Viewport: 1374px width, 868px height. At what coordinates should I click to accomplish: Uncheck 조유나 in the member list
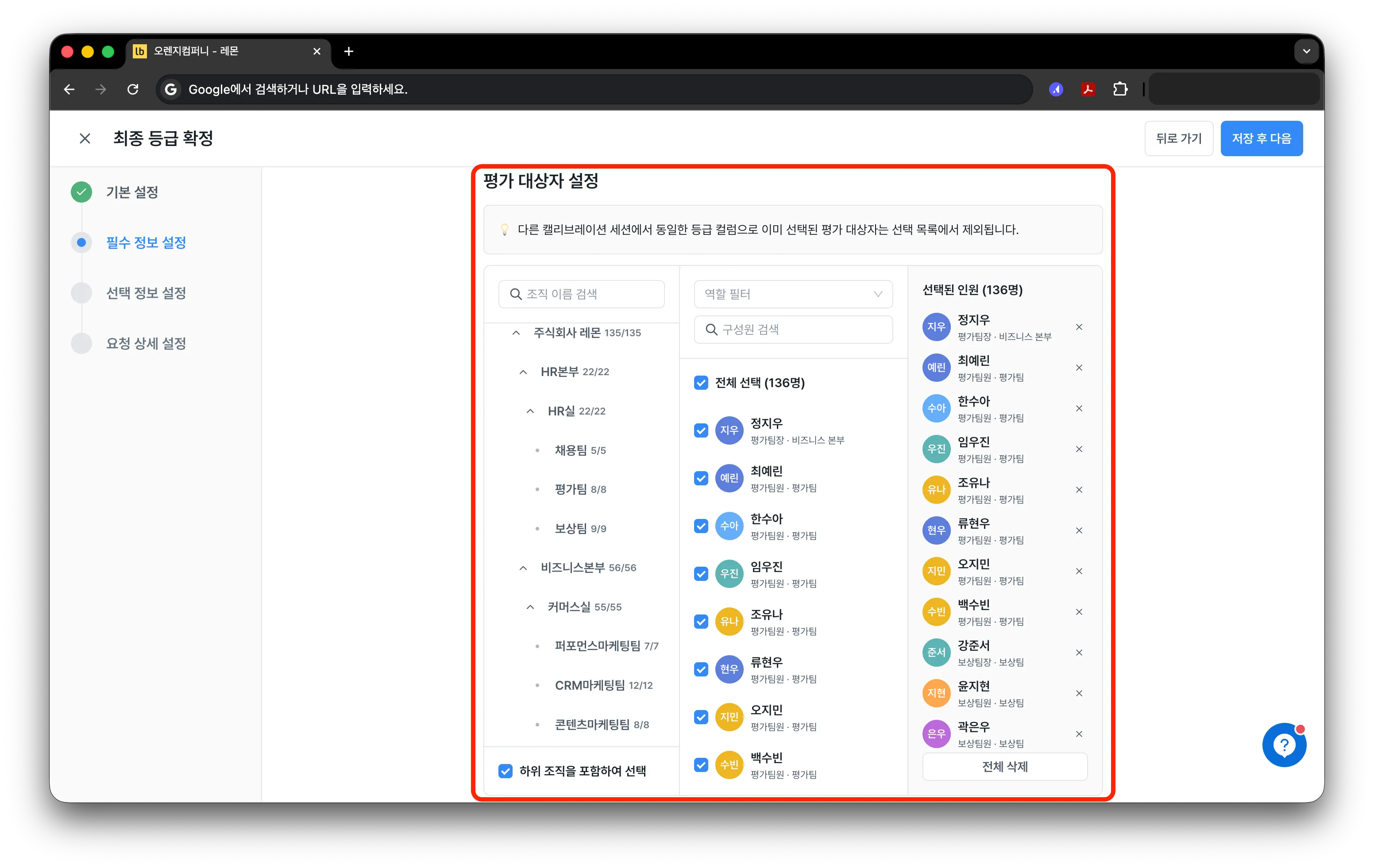coord(701,622)
